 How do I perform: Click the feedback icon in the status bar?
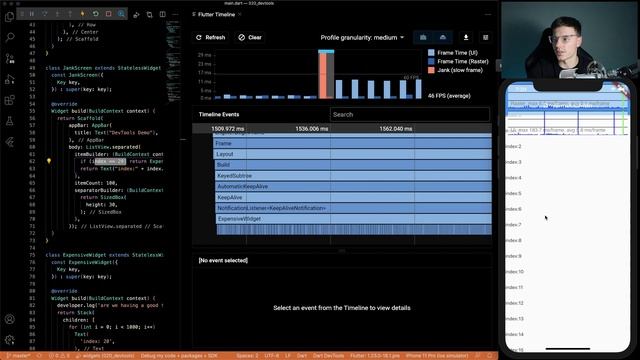[x=478, y=356]
